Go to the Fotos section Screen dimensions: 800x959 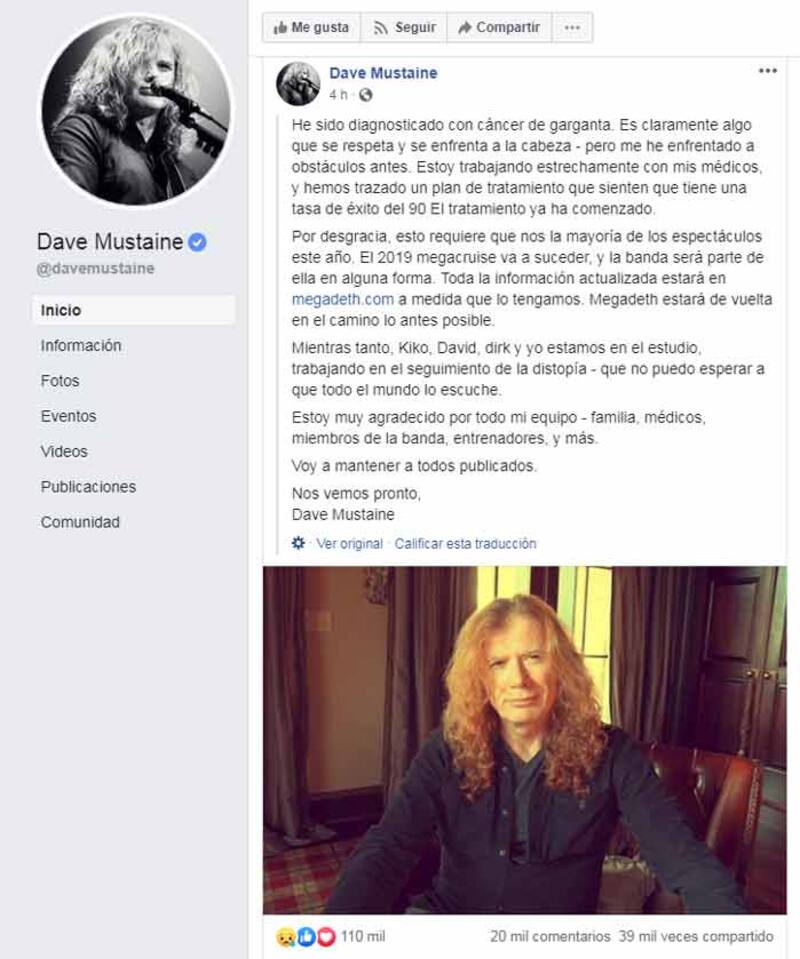pyautogui.click(x=60, y=381)
